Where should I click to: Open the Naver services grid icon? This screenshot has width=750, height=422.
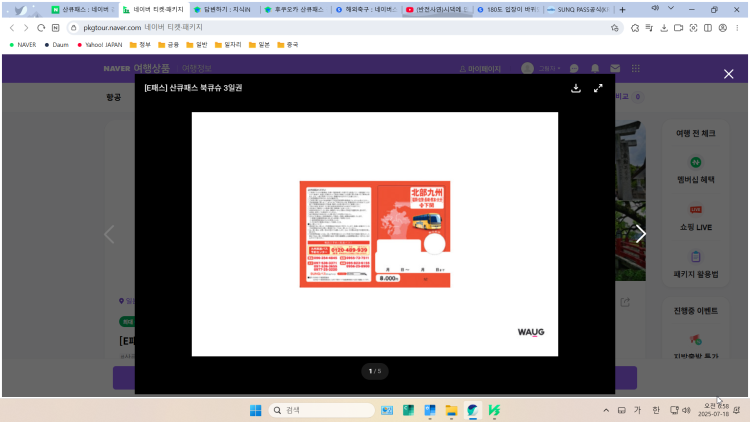pyautogui.click(x=635, y=68)
